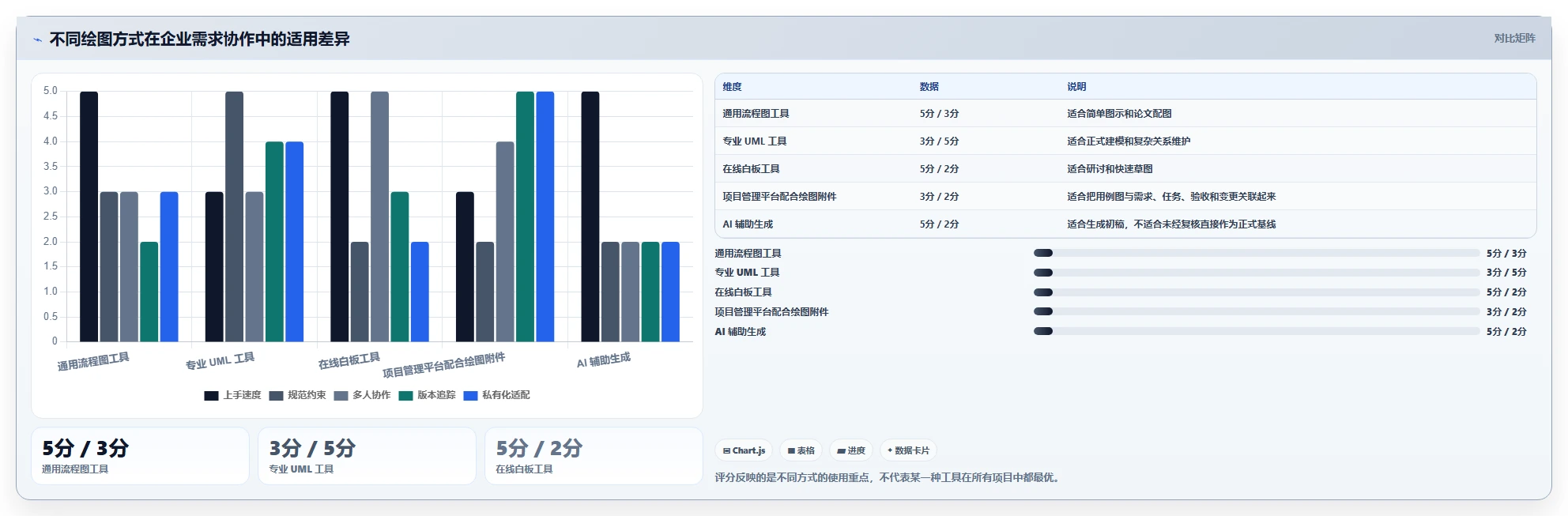Click the 数据卡片 chip
The height and width of the screenshot is (516, 1568).
pos(908,450)
